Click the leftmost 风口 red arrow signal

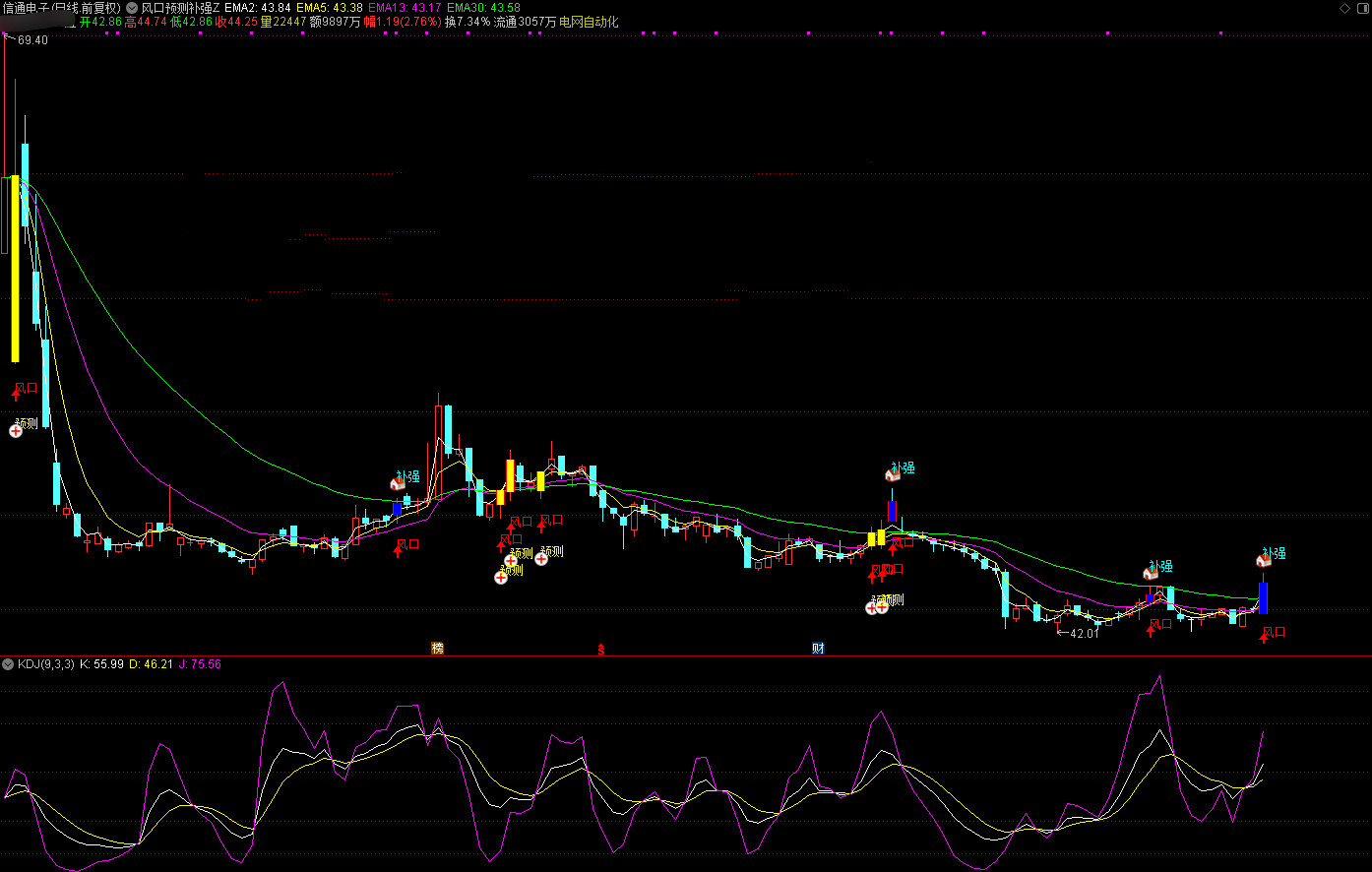[16, 394]
